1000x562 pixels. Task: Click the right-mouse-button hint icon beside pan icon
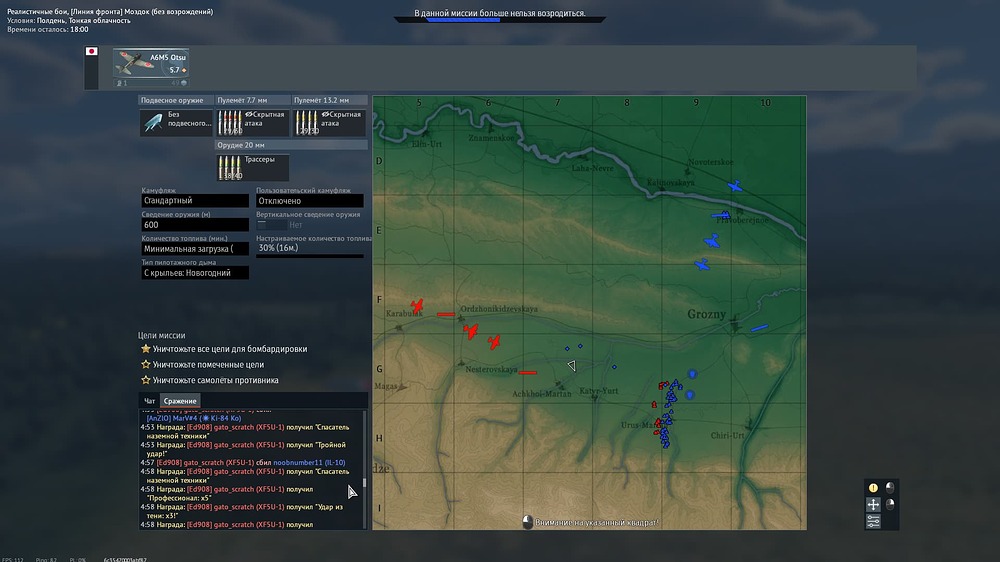coord(890,505)
